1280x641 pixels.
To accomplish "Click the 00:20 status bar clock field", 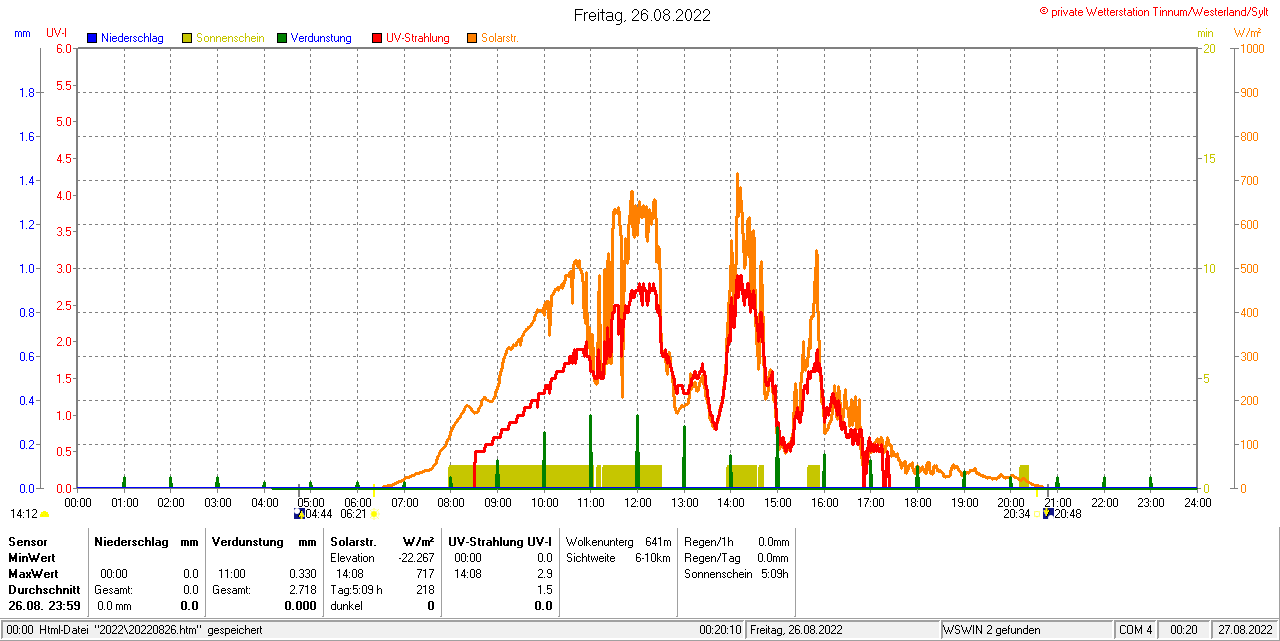I will tap(1184, 630).
